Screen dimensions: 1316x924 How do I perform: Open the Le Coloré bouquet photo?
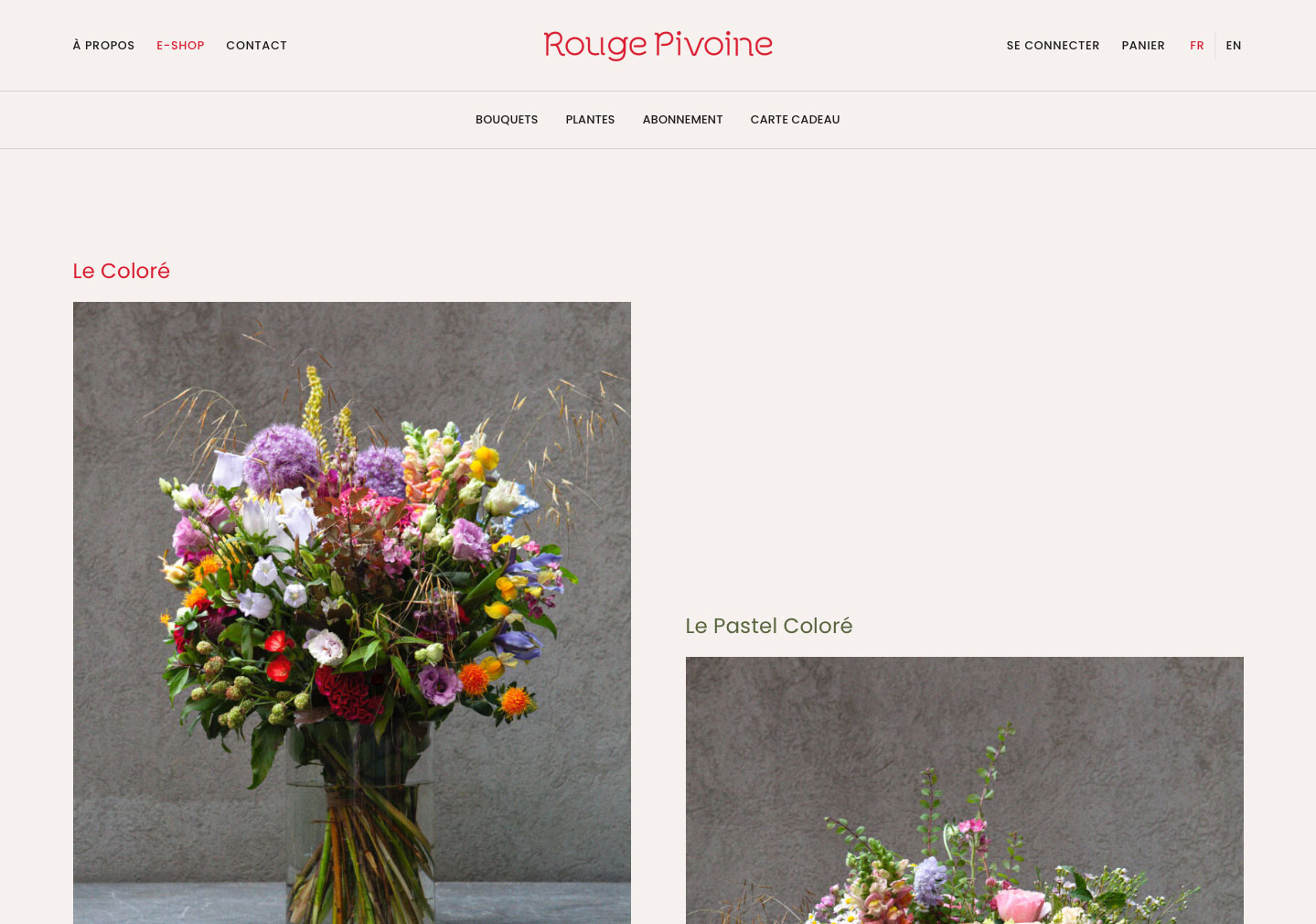(x=352, y=613)
